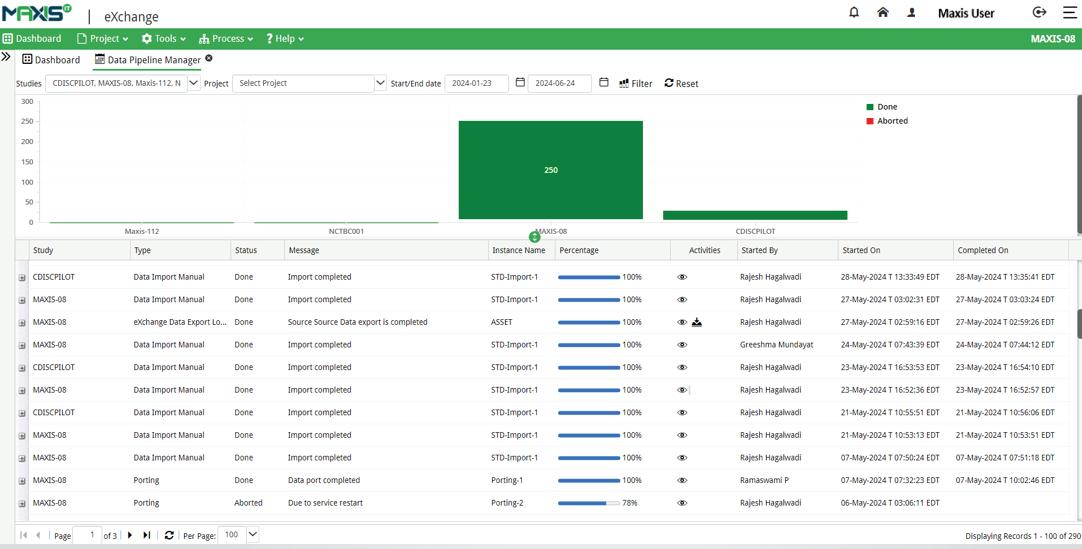View activities for aborted Porting-2
The width and height of the screenshot is (1082, 549).
point(682,503)
